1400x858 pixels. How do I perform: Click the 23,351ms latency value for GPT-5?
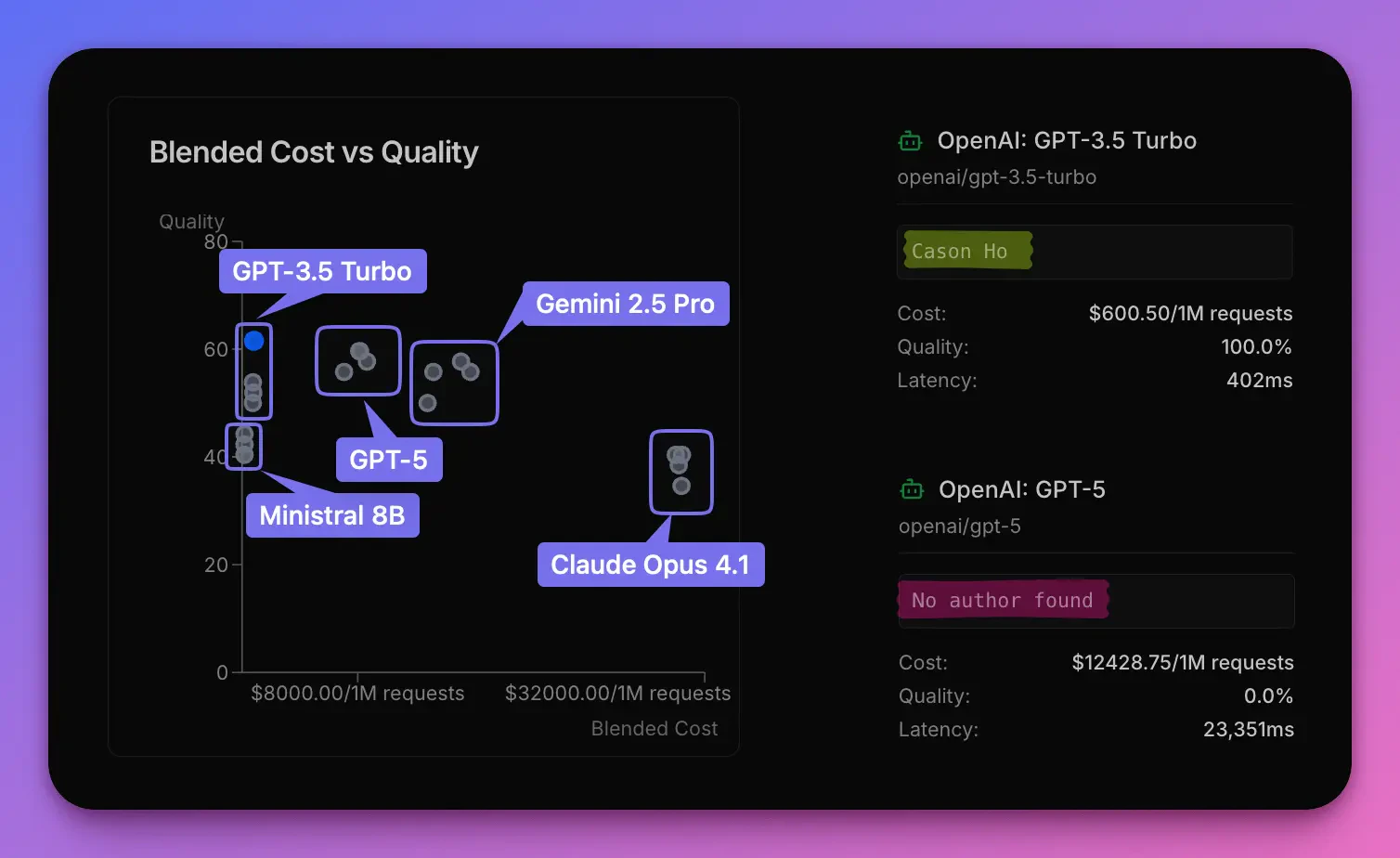click(1249, 730)
